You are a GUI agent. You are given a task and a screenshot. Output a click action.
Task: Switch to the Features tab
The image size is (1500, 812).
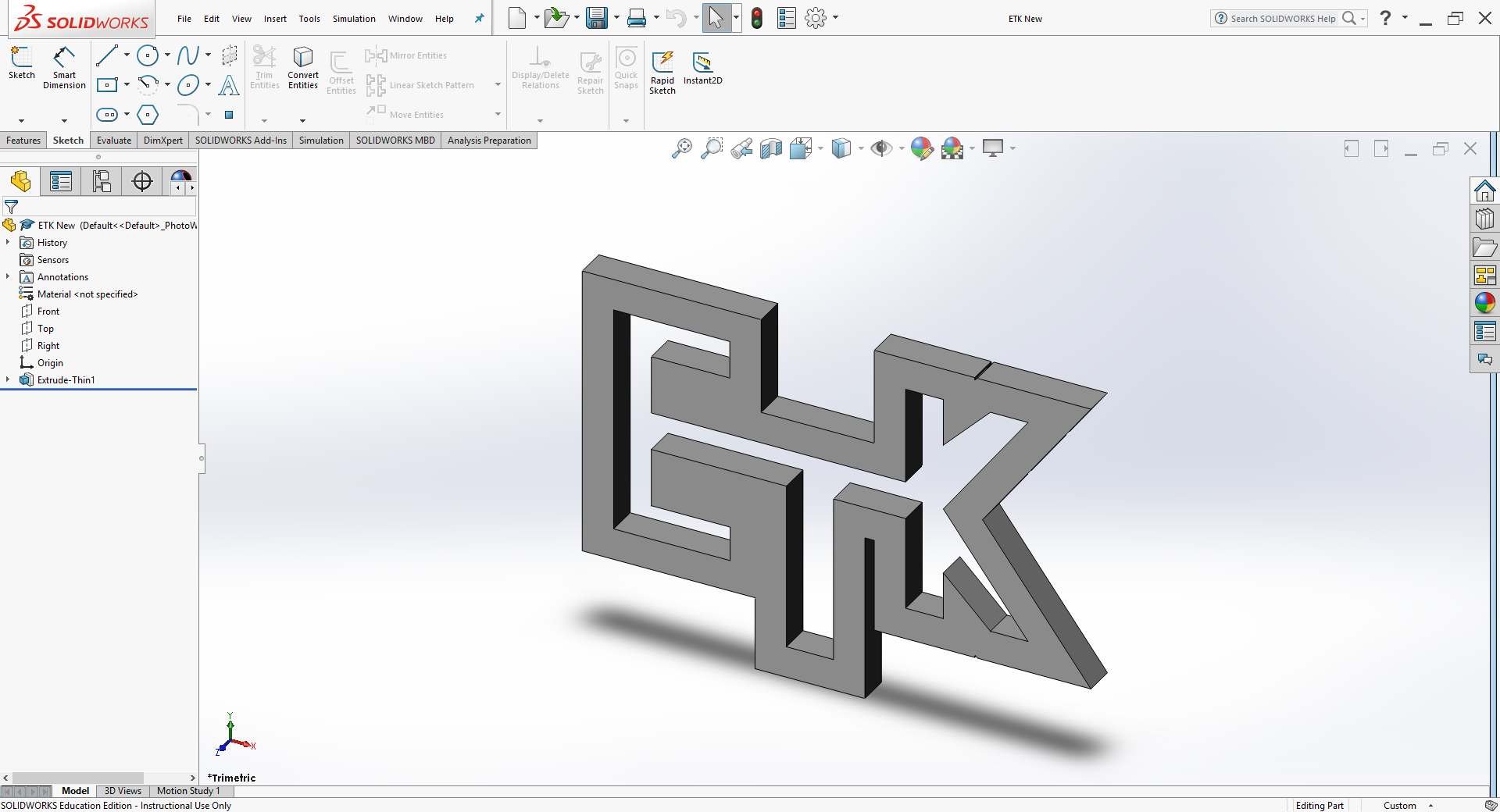click(23, 141)
